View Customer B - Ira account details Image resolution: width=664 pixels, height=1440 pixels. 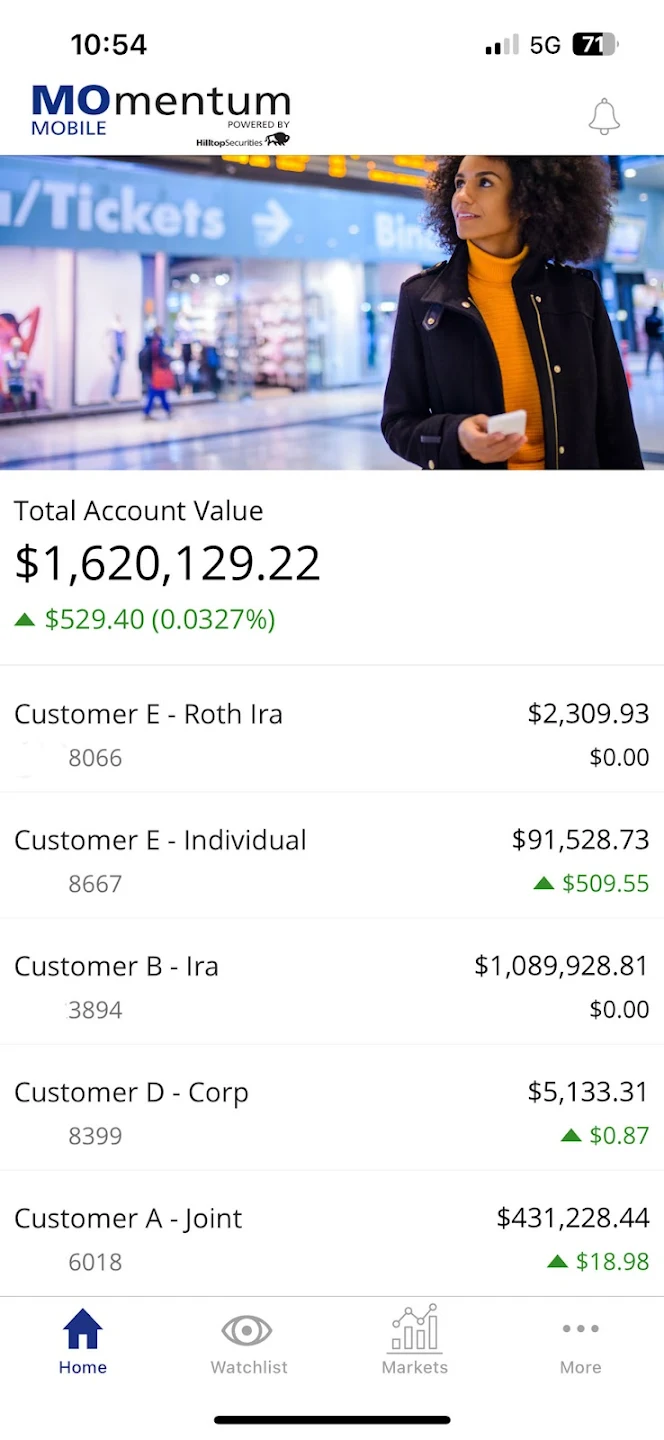pos(332,985)
